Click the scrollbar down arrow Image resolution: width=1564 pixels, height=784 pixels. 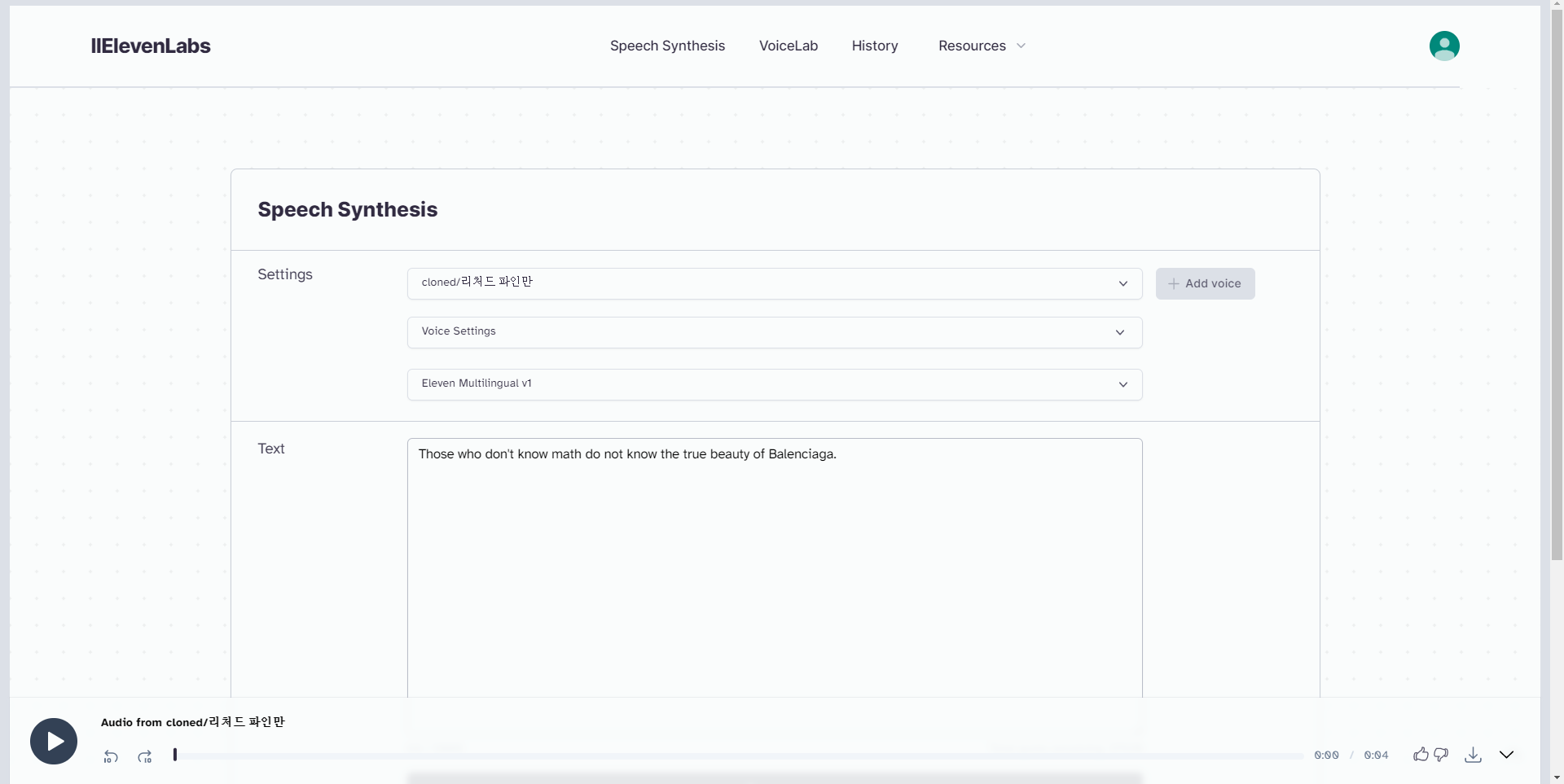(1557, 777)
